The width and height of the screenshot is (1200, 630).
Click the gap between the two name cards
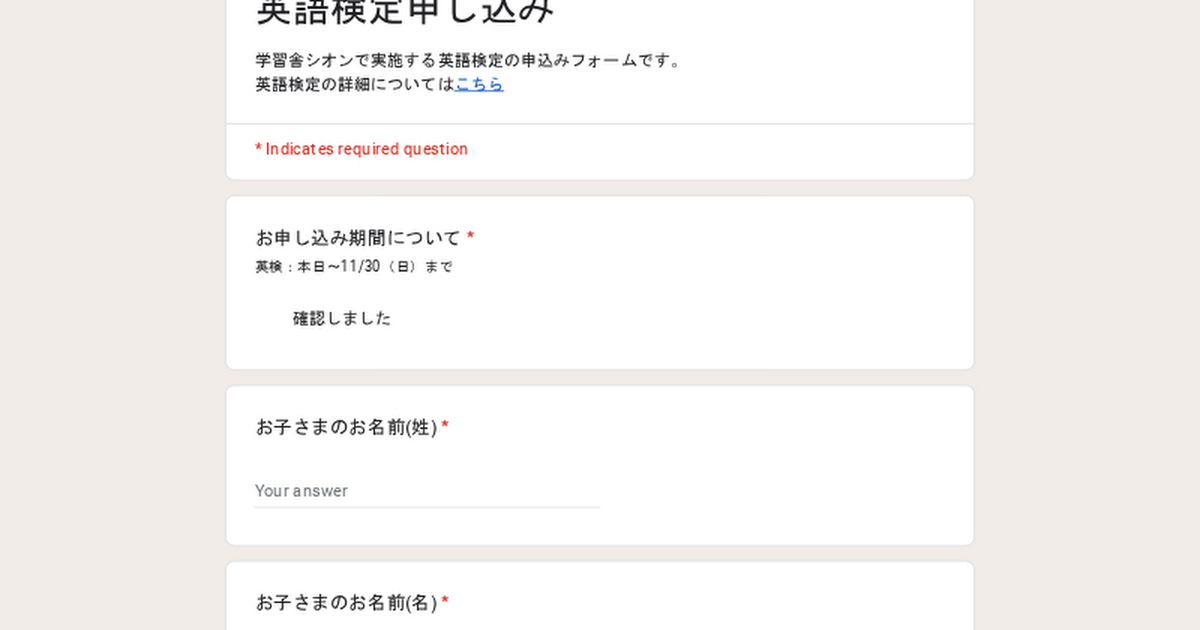600,553
